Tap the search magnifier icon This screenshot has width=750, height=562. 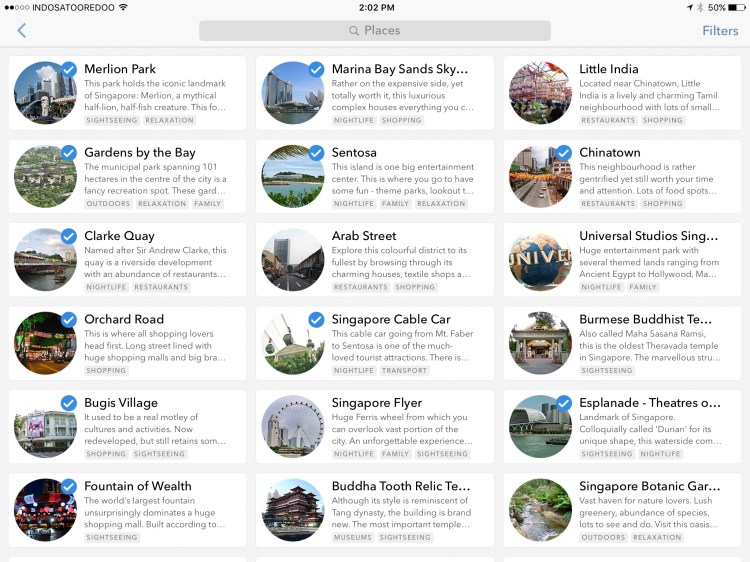pos(354,31)
